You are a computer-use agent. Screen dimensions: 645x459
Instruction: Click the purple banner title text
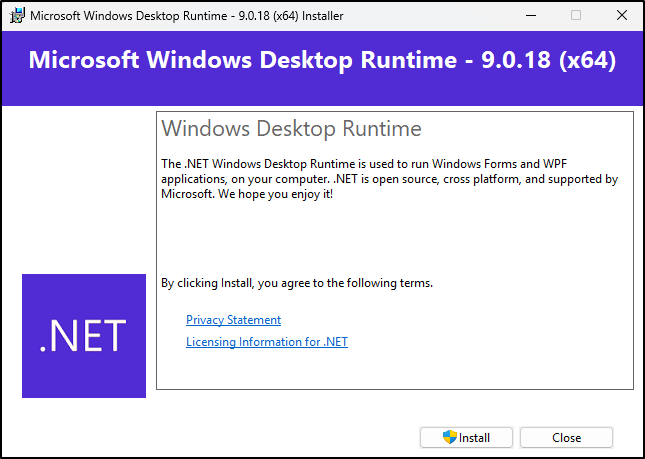[x=322, y=60]
